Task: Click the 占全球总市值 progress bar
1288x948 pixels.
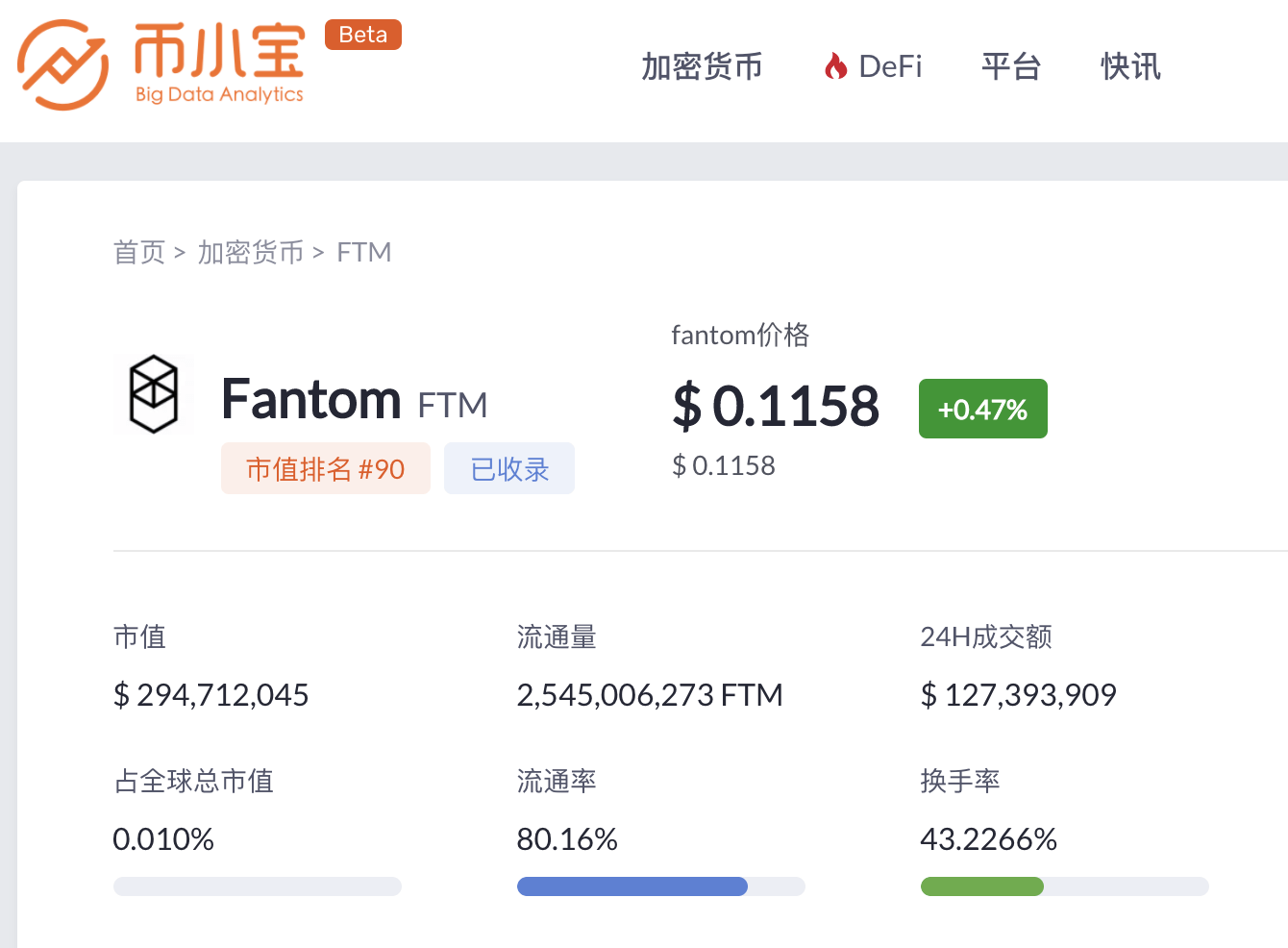Action: (258, 886)
